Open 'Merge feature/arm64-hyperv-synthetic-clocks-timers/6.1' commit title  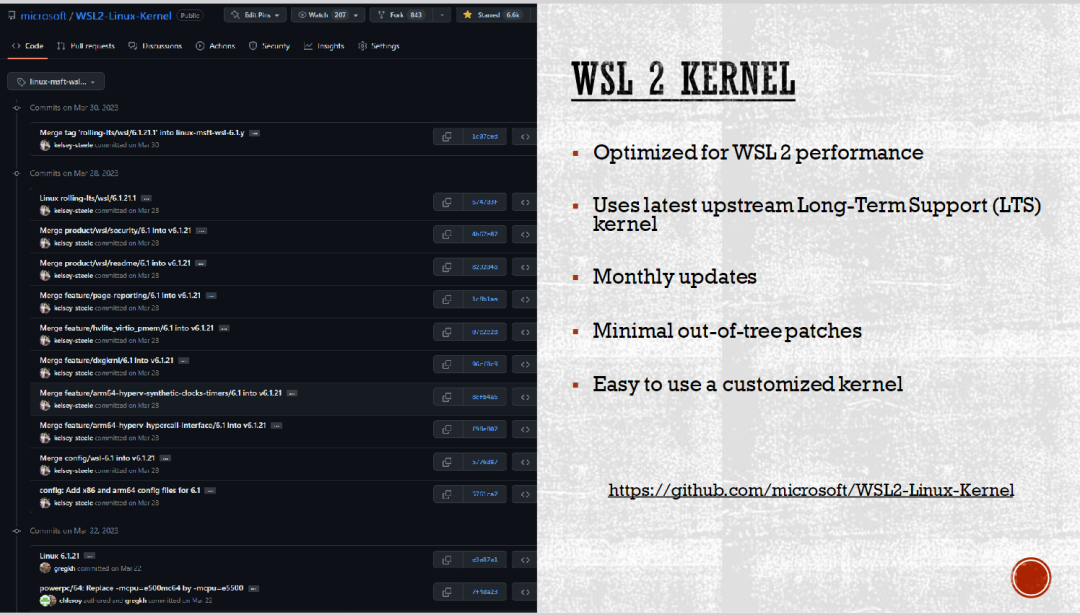[x=160, y=393]
